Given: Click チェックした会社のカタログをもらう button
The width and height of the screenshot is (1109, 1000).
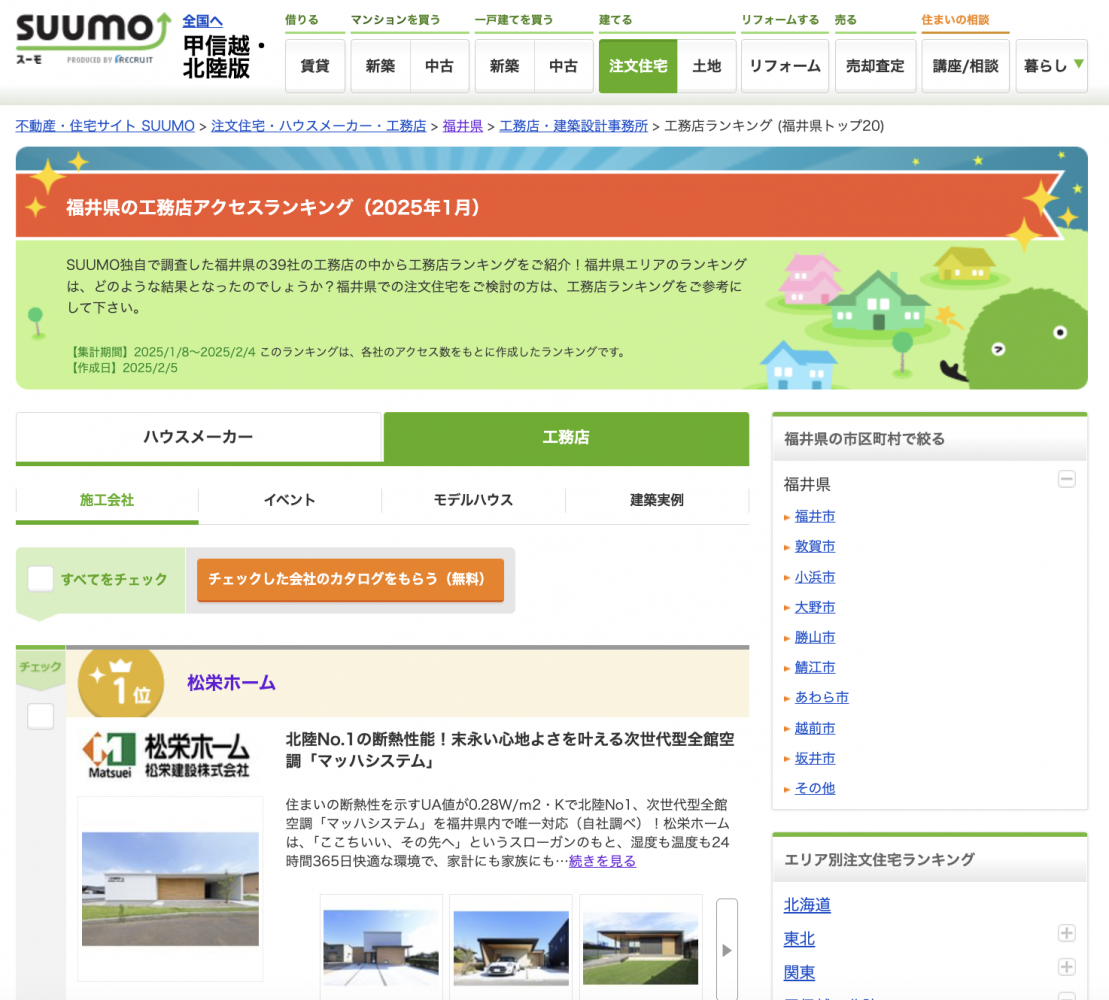Looking at the screenshot, I should coord(350,579).
